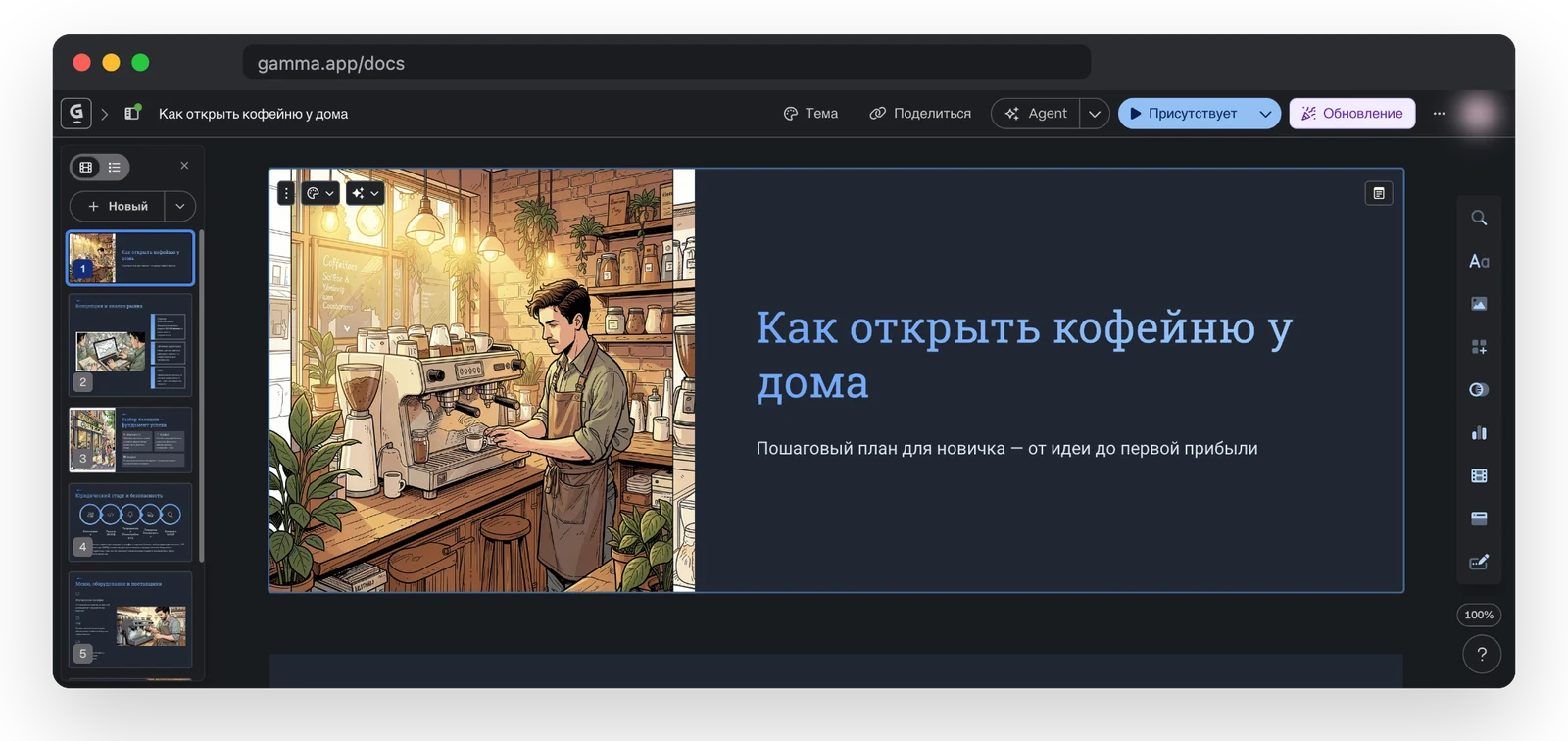Click the gamma.app/docs address bar
Viewport: 1568px width, 741px height.
(x=666, y=63)
